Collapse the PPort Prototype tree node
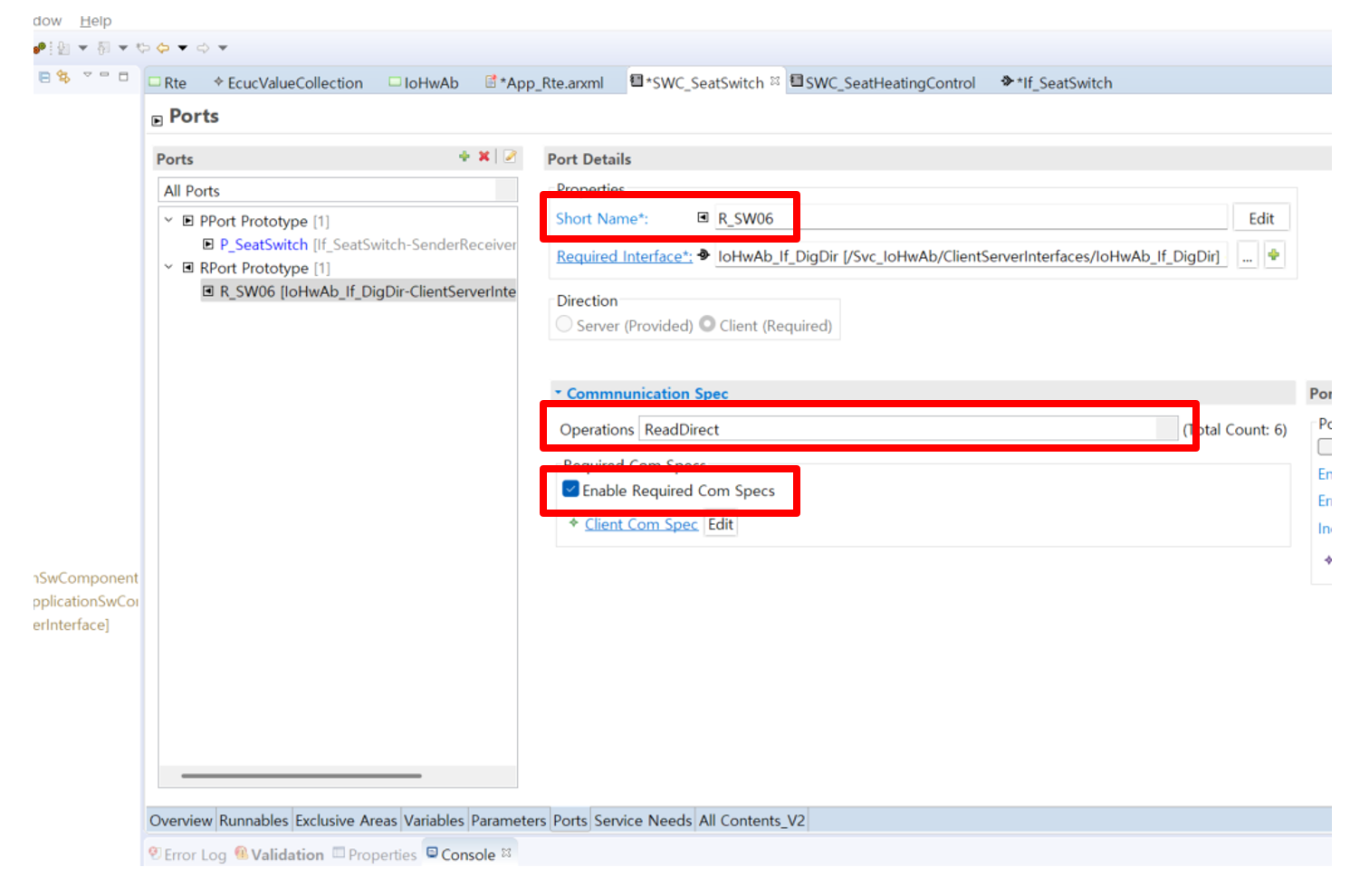The height and width of the screenshot is (896, 1369). (168, 220)
